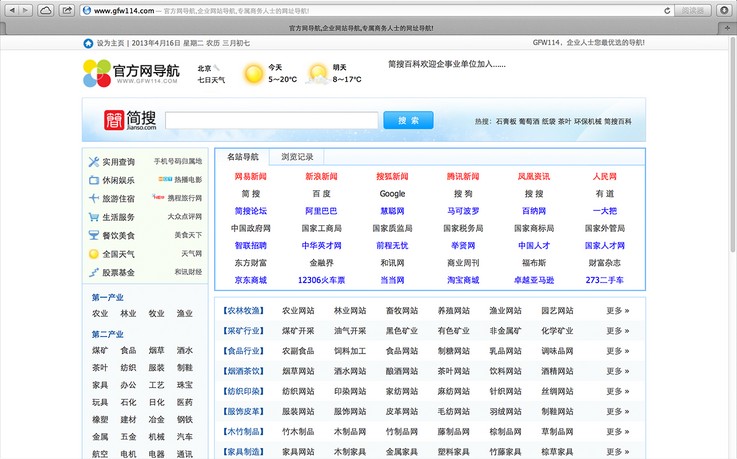Go back with the browser back arrow

(x=12, y=10)
